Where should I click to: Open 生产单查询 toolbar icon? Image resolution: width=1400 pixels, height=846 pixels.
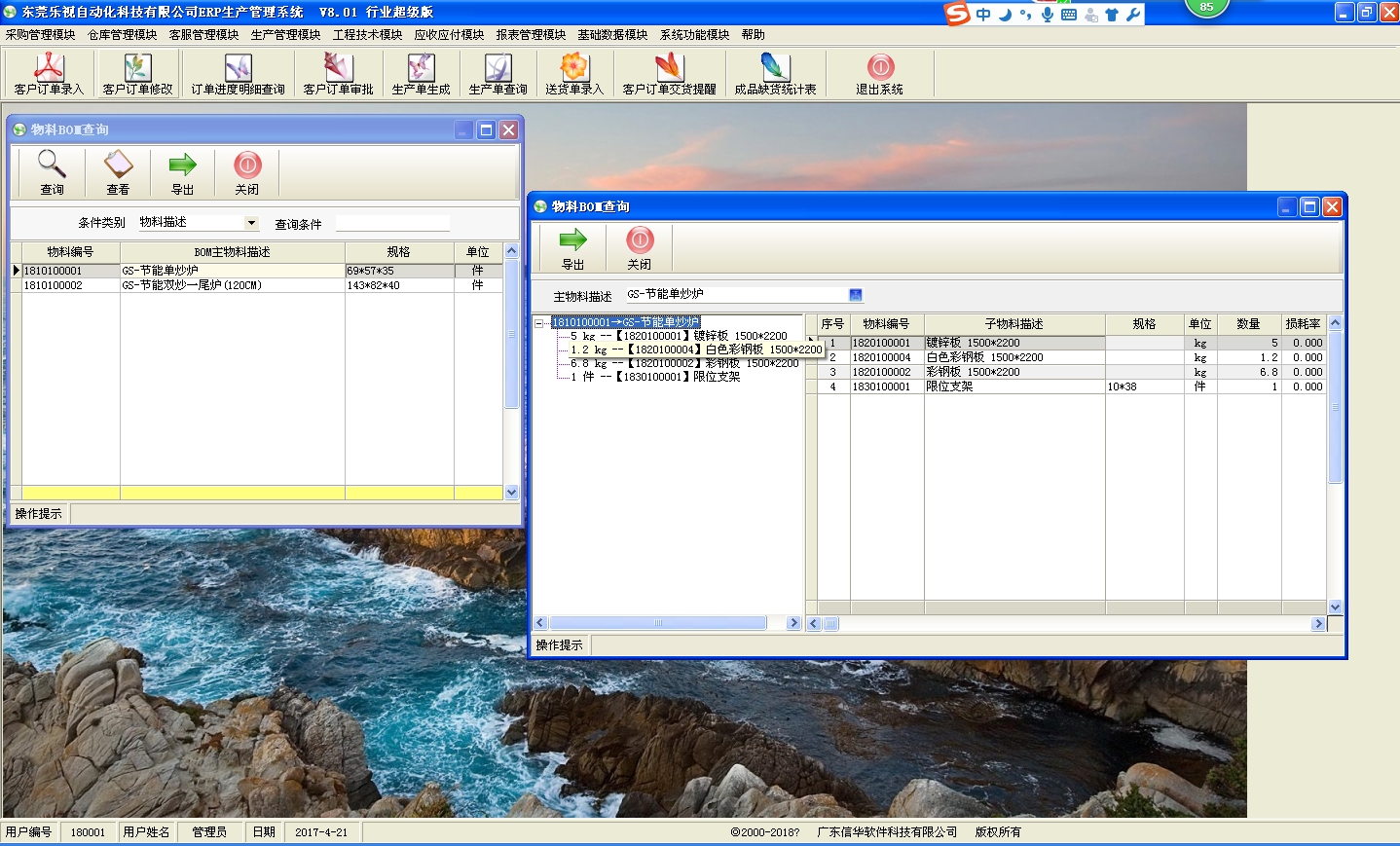[497, 74]
